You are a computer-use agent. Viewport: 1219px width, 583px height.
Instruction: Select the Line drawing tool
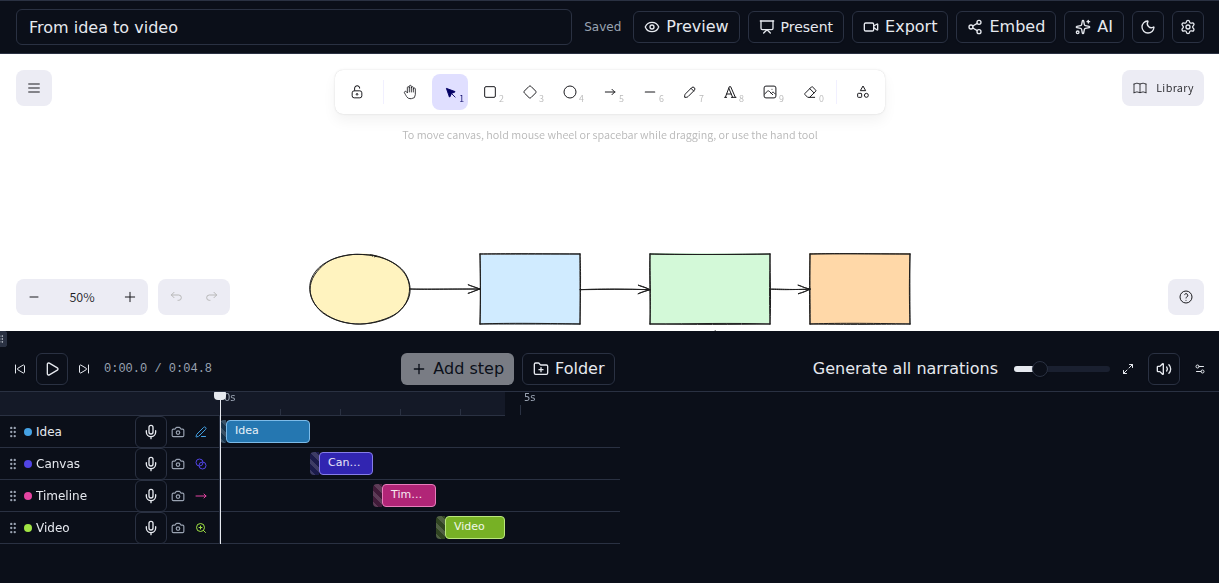click(x=650, y=92)
